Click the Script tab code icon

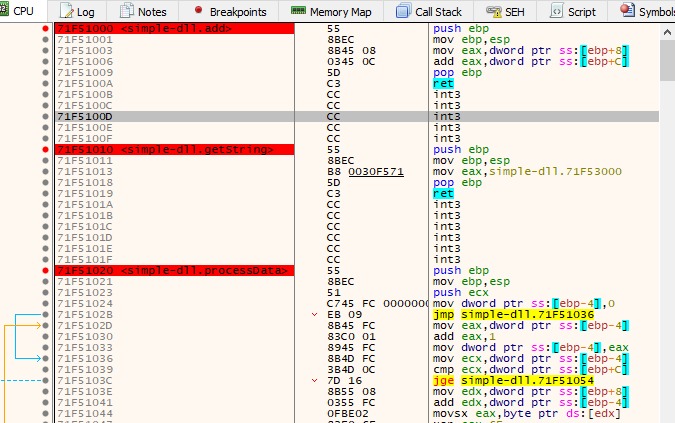click(556, 11)
